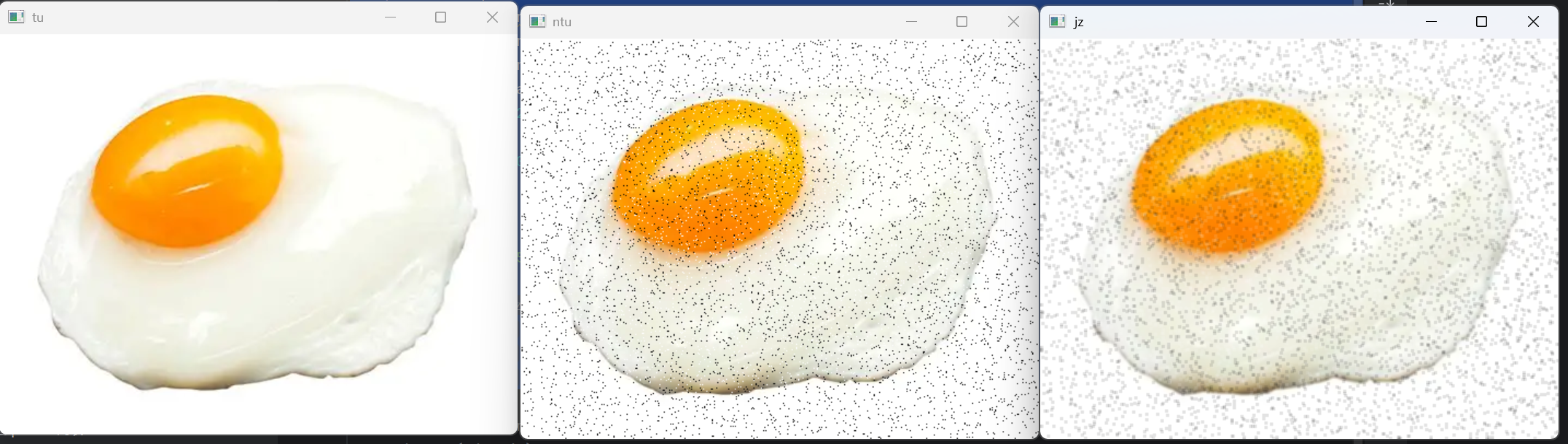The image size is (1568, 444).
Task: Minimize the ntu window
Action: pyautogui.click(x=911, y=21)
